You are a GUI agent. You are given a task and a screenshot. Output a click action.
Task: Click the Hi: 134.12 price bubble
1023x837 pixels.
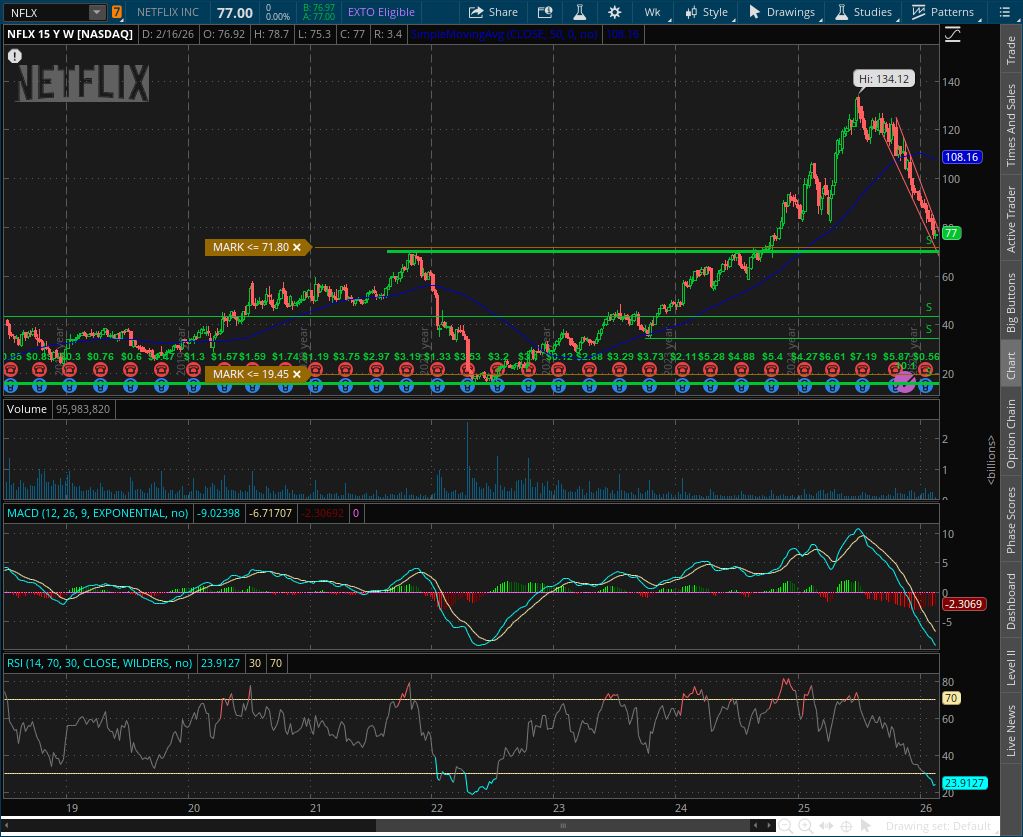884,79
